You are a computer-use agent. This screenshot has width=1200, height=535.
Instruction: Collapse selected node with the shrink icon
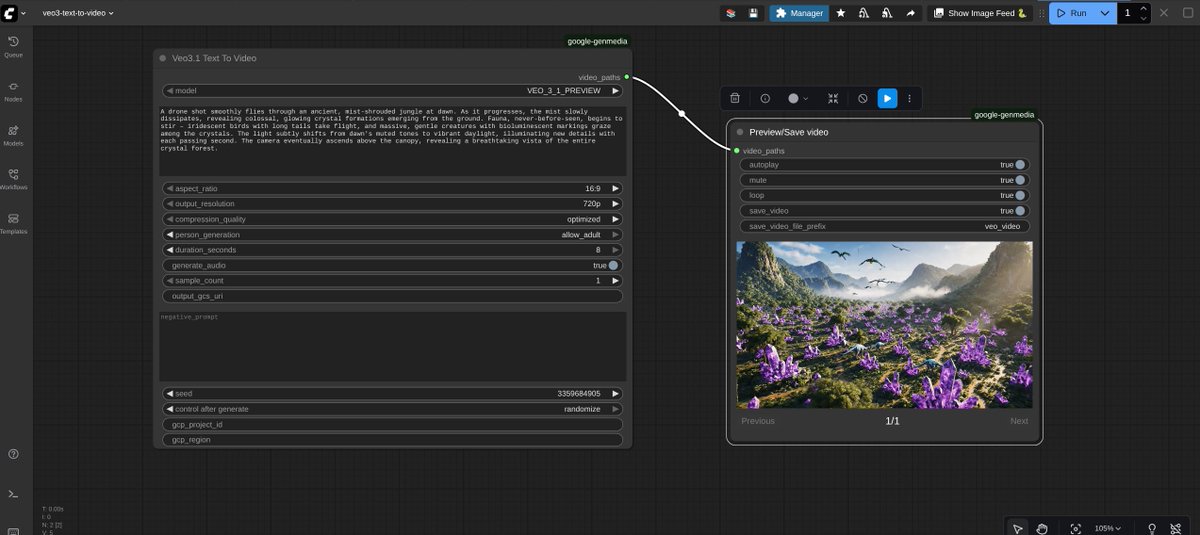tap(833, 98)
